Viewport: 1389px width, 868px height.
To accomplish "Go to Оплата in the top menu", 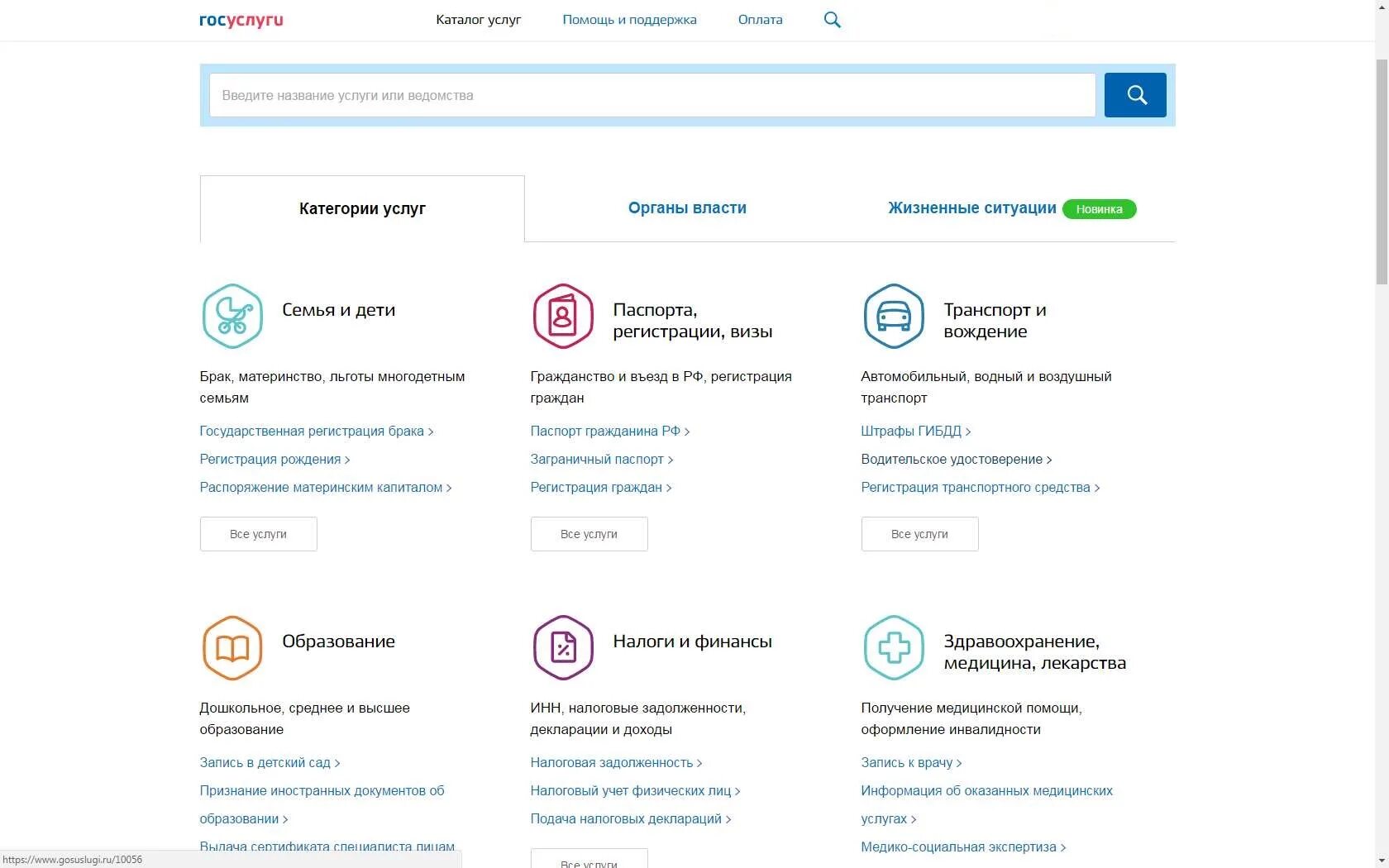I will pyautogui.click(x=760, y=20).
